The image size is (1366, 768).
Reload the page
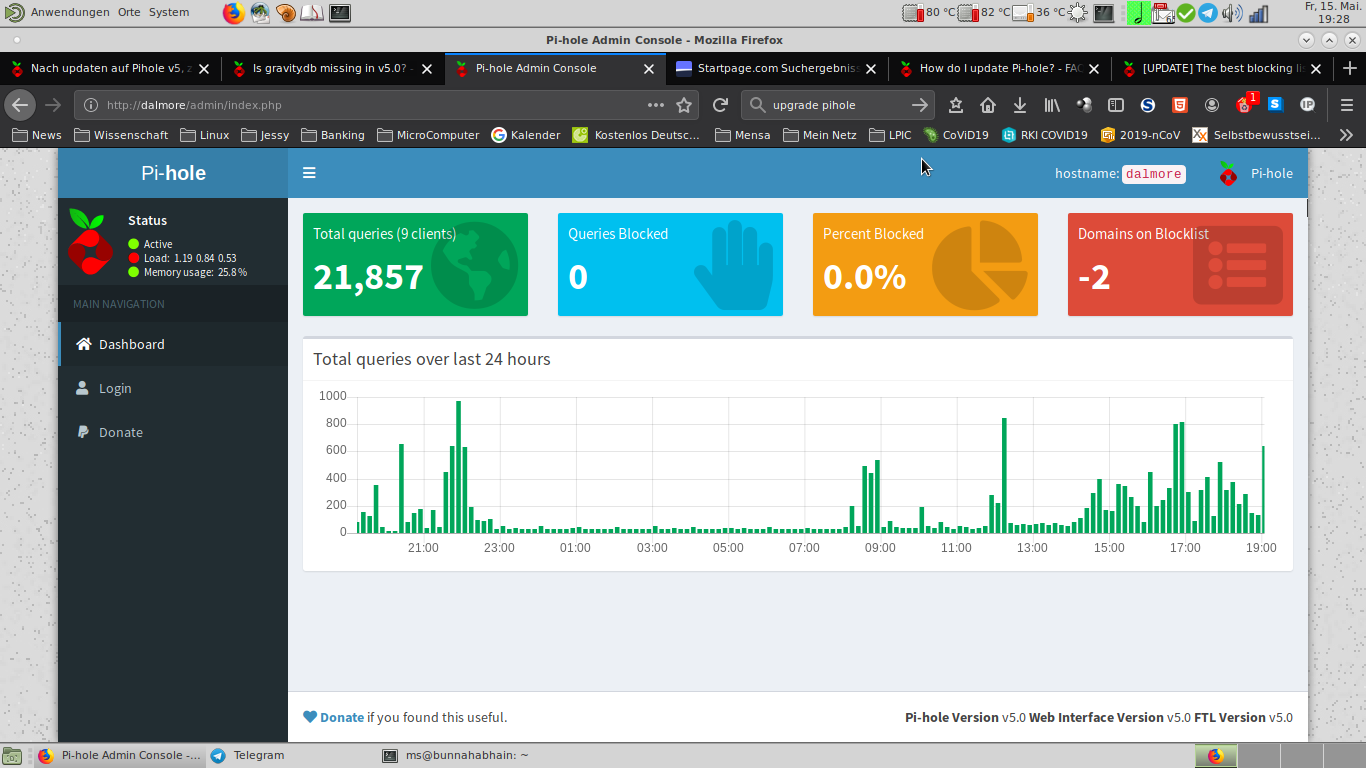coord(720,105)
